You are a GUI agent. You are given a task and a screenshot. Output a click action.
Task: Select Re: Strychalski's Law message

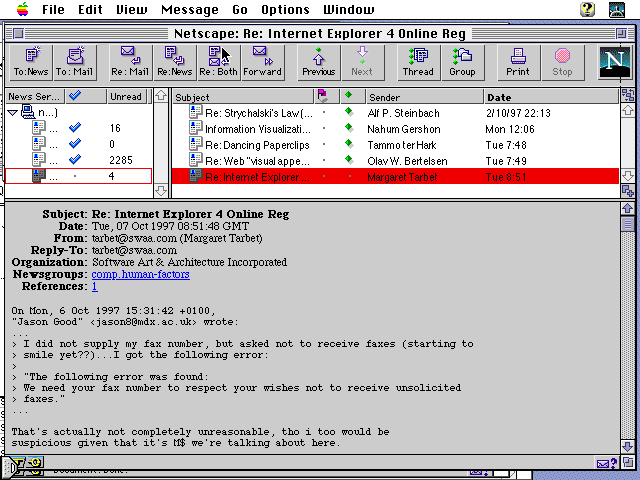tap(395, 112)
